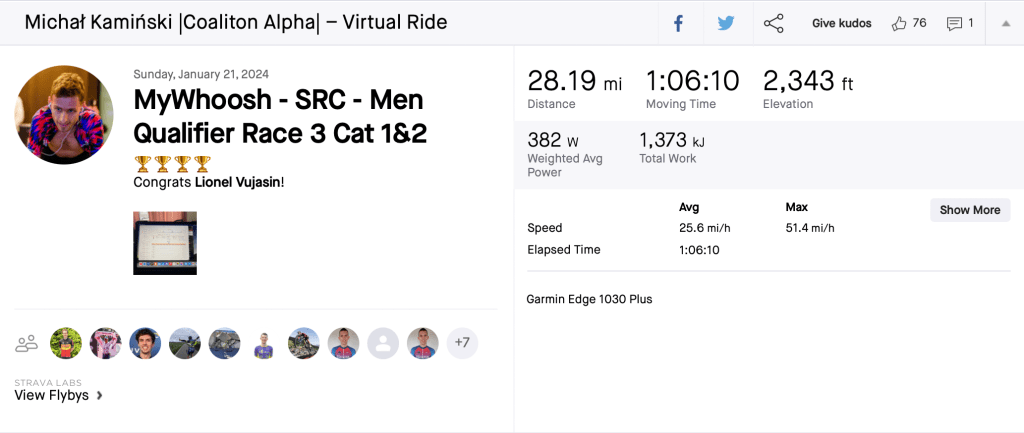Open Michał Kamiński's profile avatar
The image size is (1024, 433).
click(x=64, y=115)
